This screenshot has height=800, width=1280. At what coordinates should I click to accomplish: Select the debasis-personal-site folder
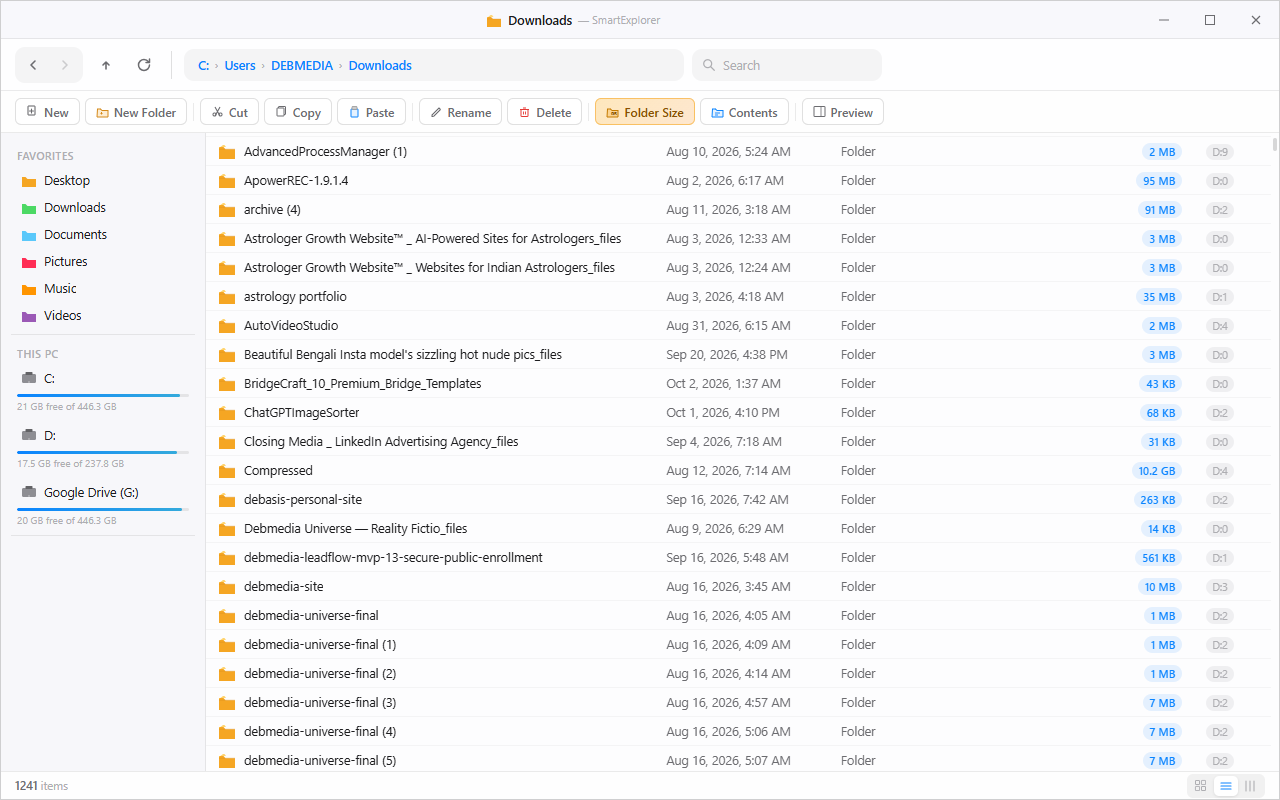click(741, 500)
